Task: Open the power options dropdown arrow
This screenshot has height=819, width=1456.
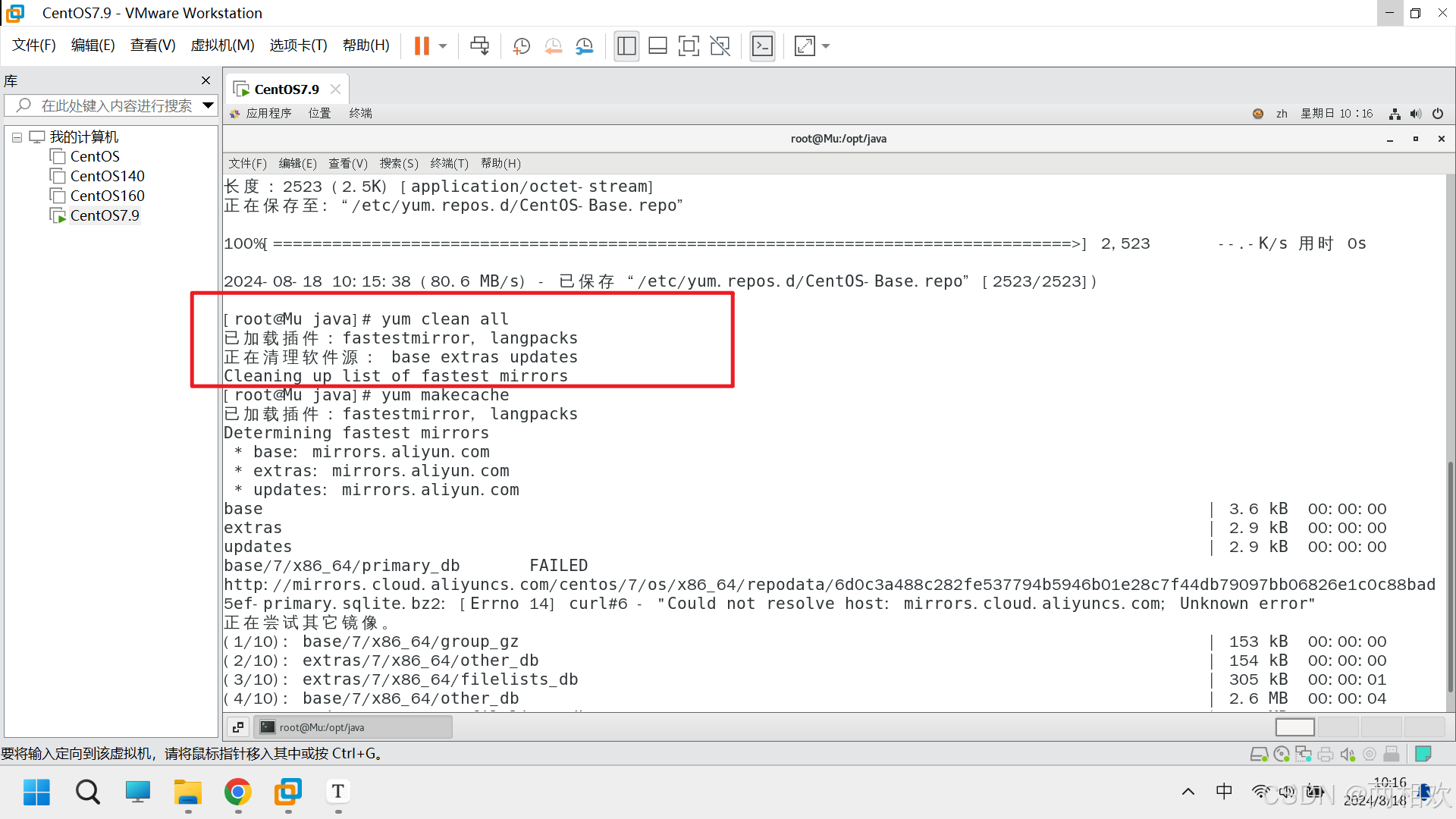Action: point(443,46)
